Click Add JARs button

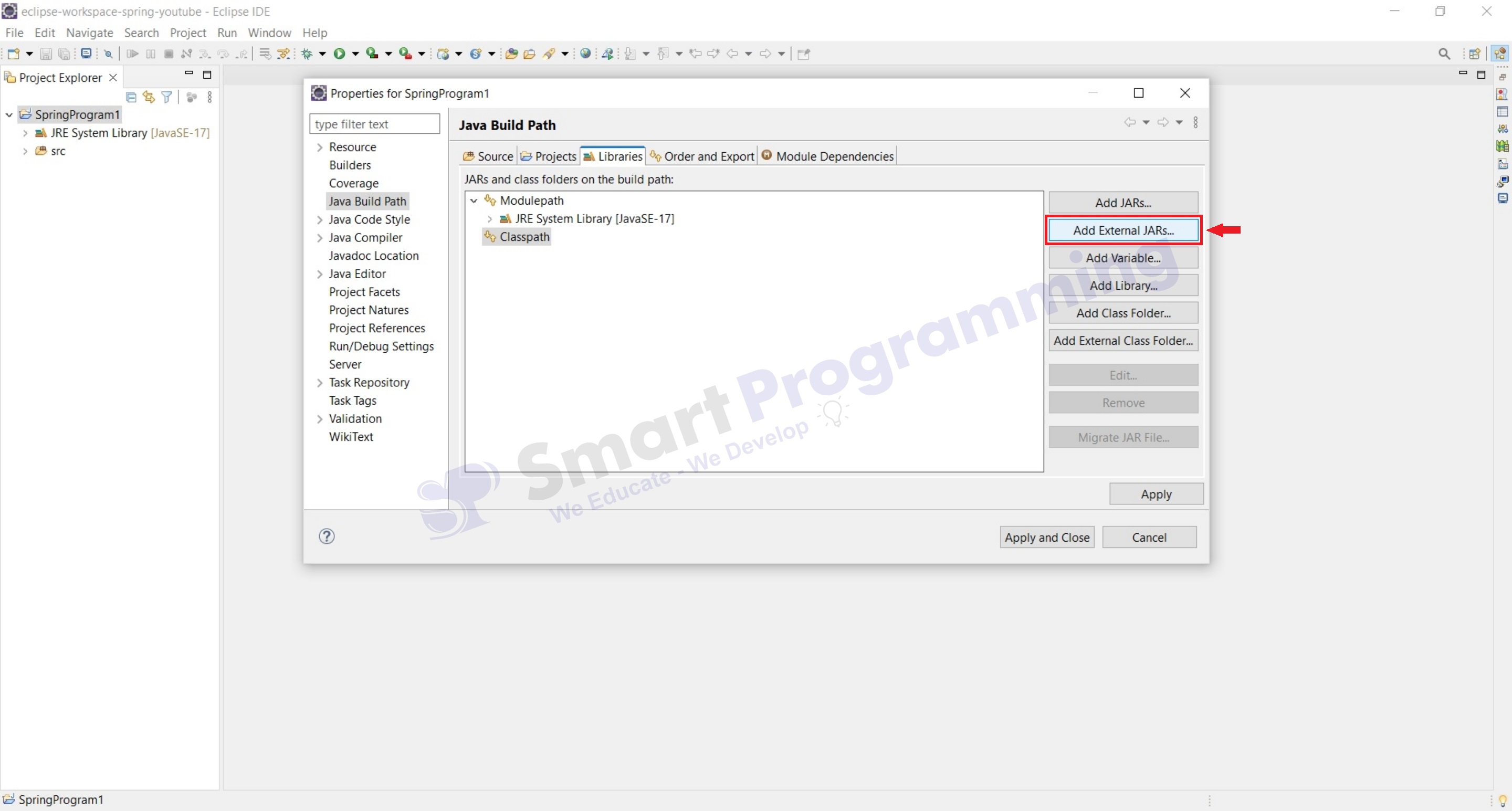click(1123, 203)
